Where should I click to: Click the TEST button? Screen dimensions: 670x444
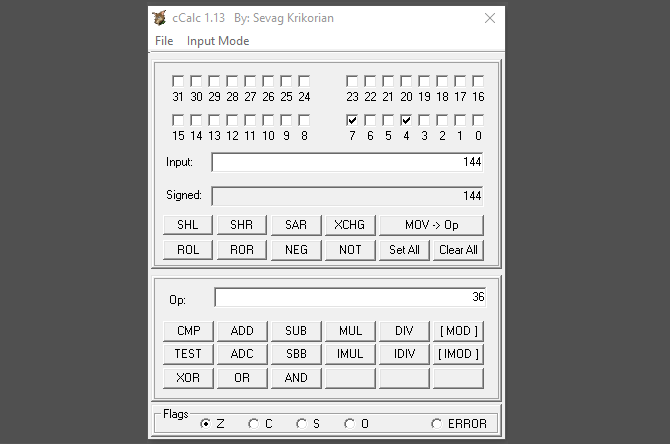(188, 354)
